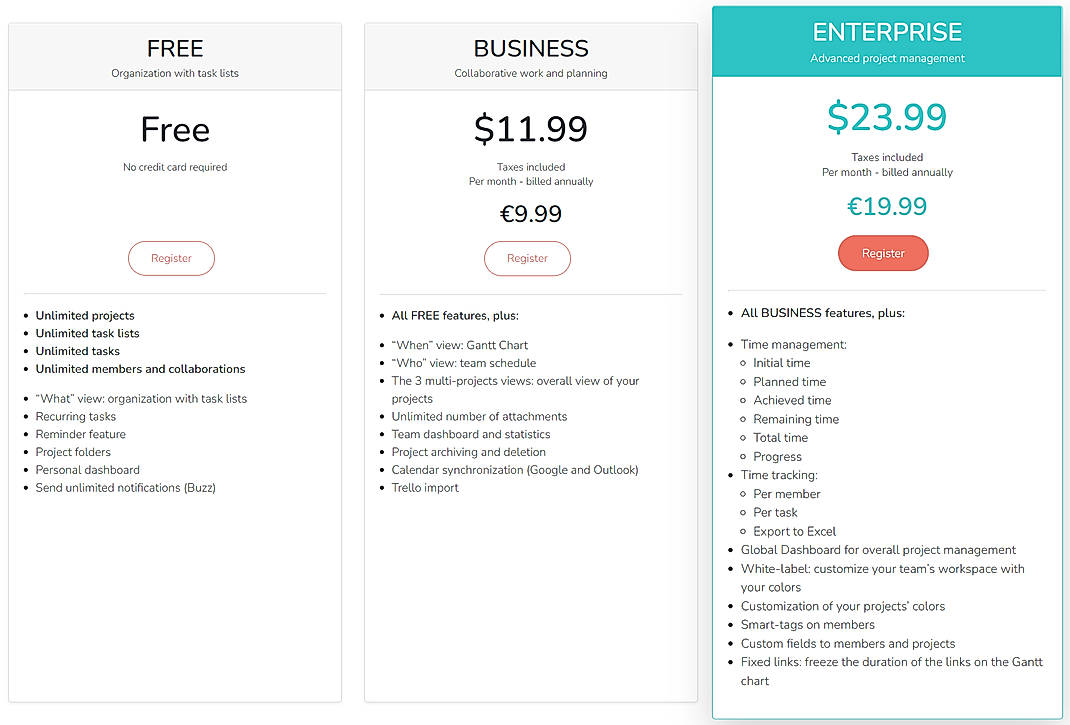Click the Register button on the Free plan
Image resolution: width=1070 pixels, height=725 pixels.
click(x=171, y=258)
